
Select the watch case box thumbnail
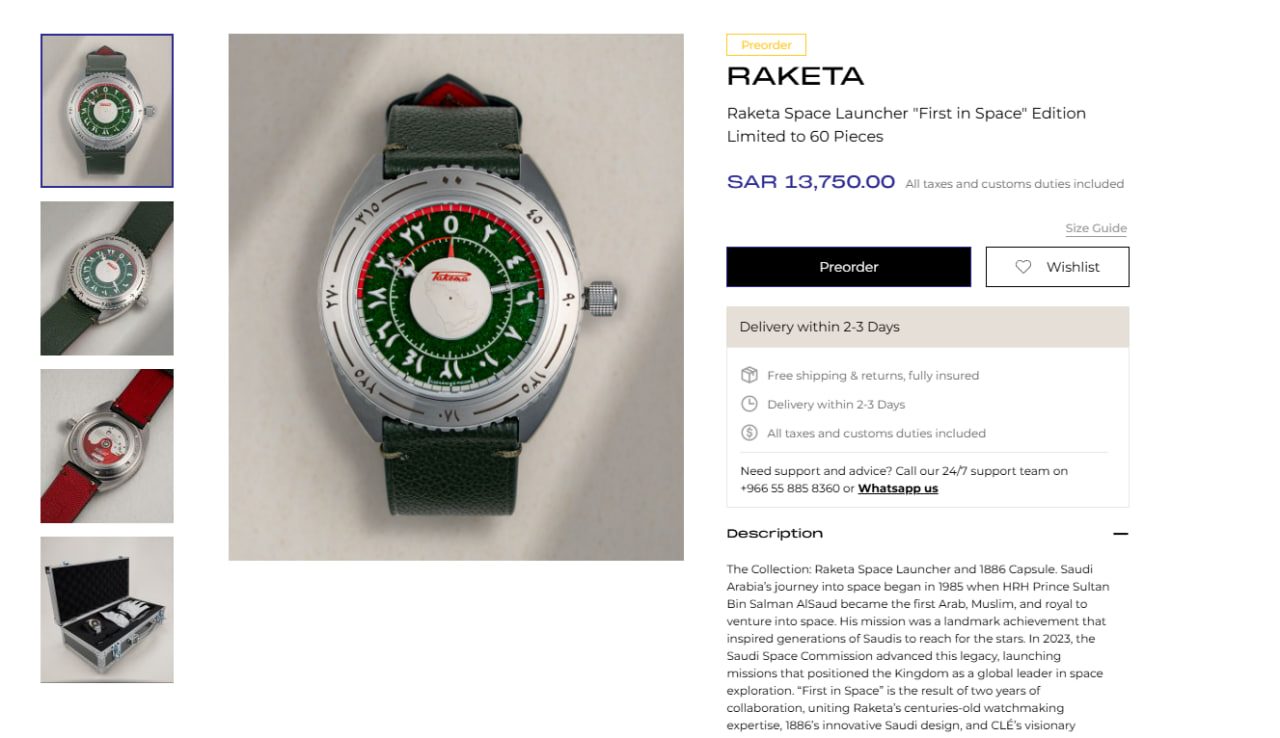click(x=107, y=610)
